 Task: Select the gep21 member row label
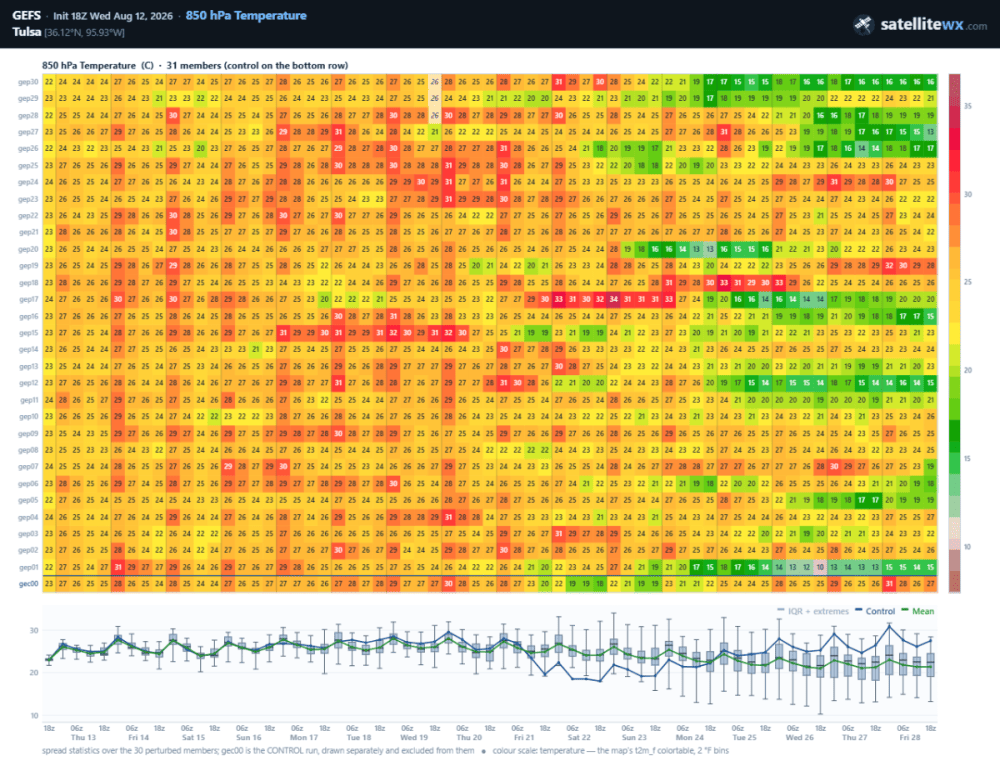click(28, 232)
